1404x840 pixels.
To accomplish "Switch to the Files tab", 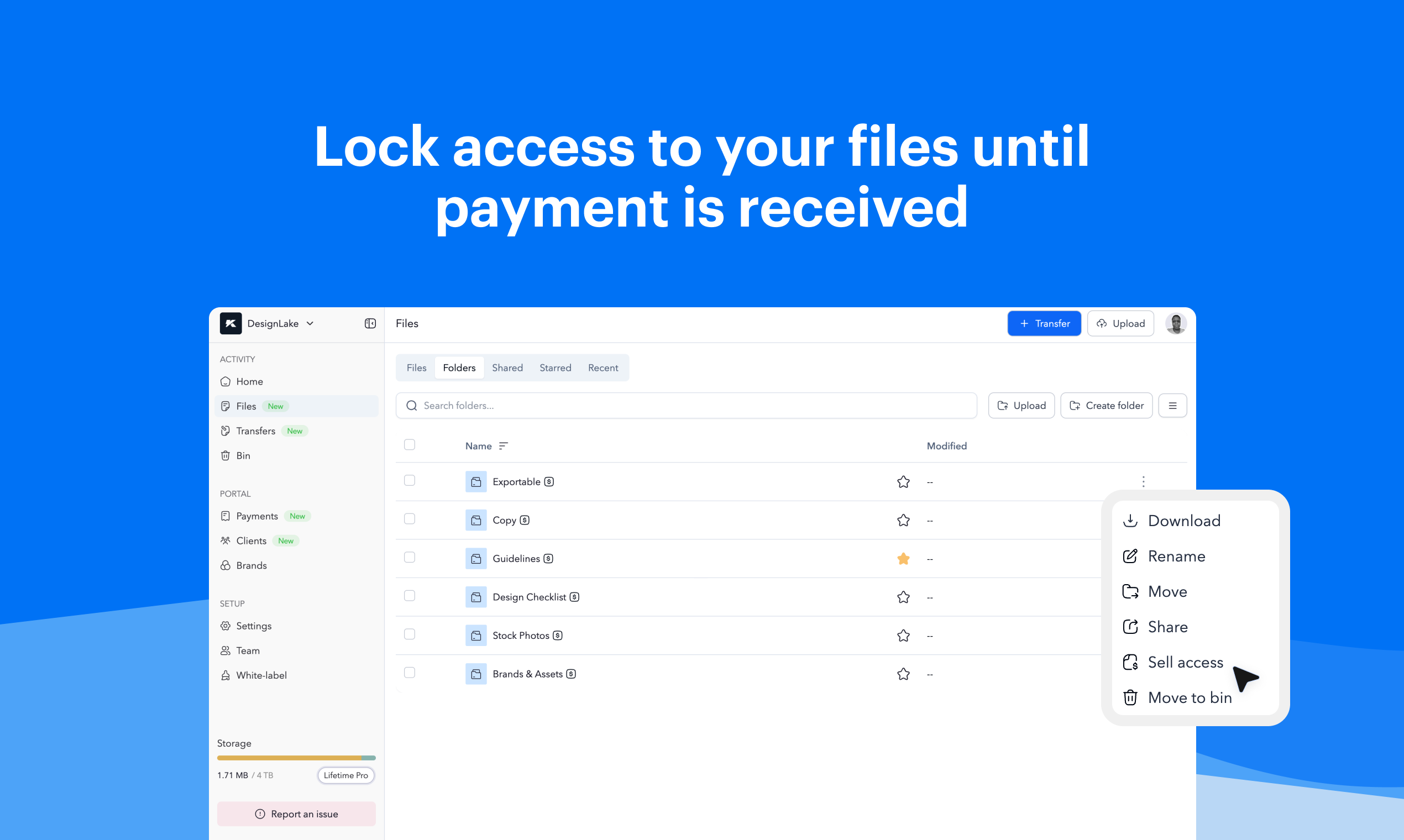I will pyautogui.click(x=416, y=368).
